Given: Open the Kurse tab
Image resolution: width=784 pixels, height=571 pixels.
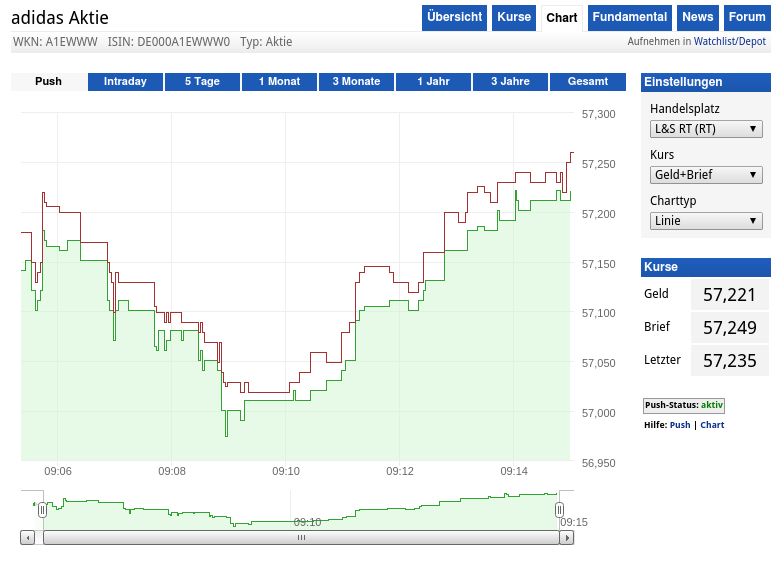Looking at the screenshot, I should (514, 17).
